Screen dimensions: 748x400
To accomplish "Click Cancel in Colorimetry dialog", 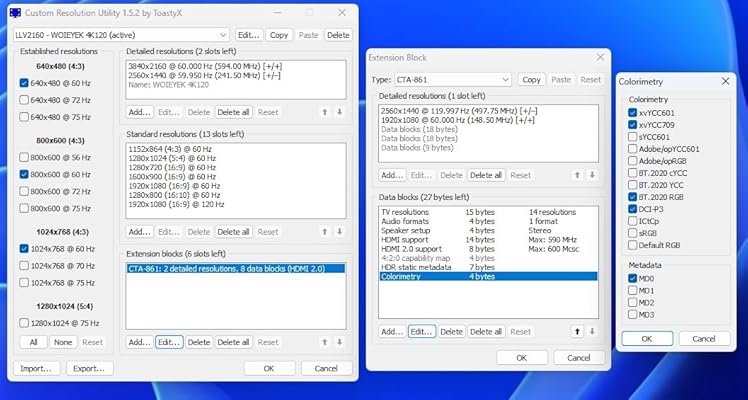I will click(704, 338).
